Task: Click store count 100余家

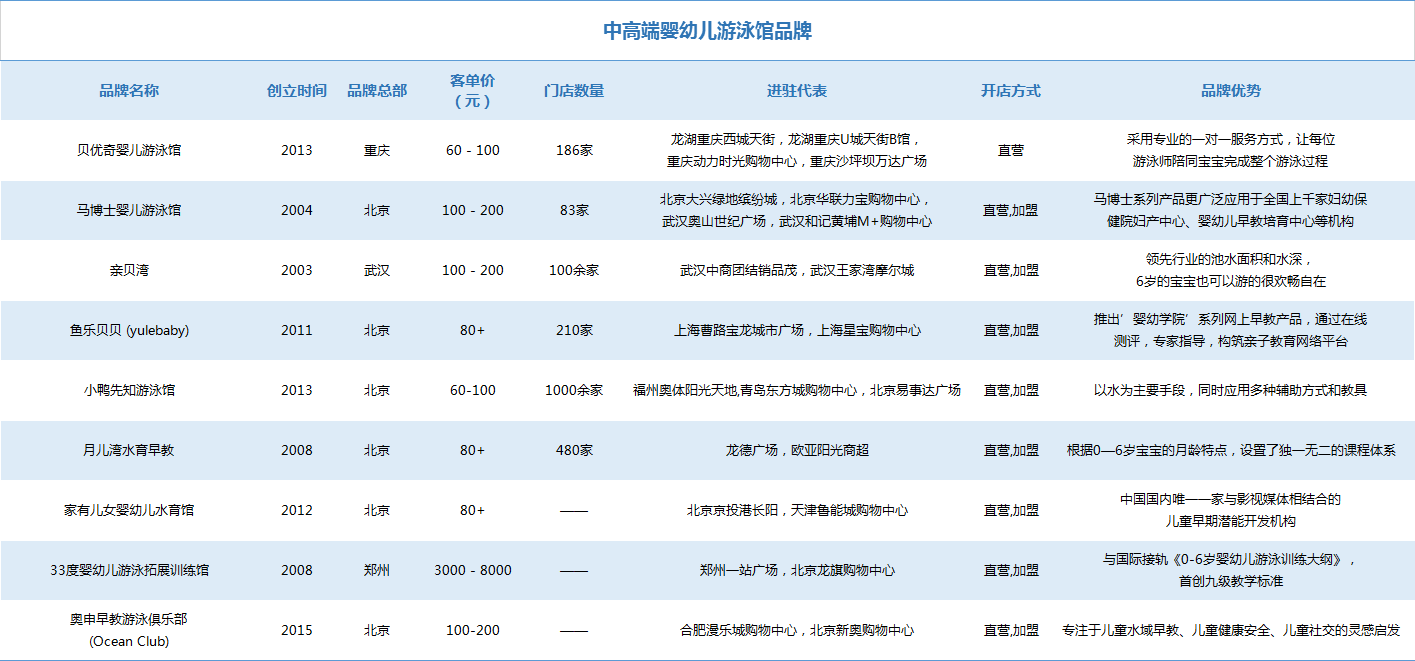Action: [x=574, y=271]
